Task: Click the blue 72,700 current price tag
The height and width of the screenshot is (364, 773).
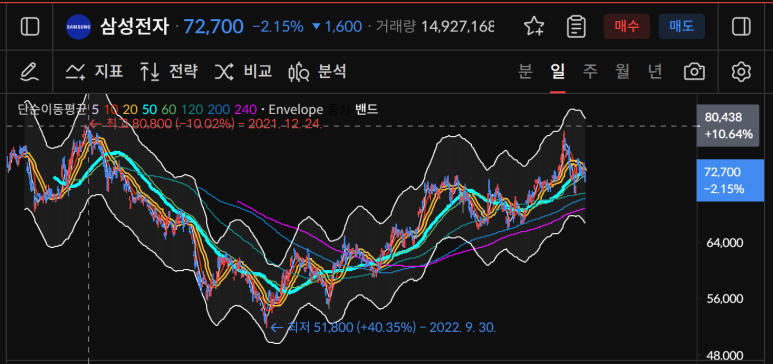Action: pos(730,180)
